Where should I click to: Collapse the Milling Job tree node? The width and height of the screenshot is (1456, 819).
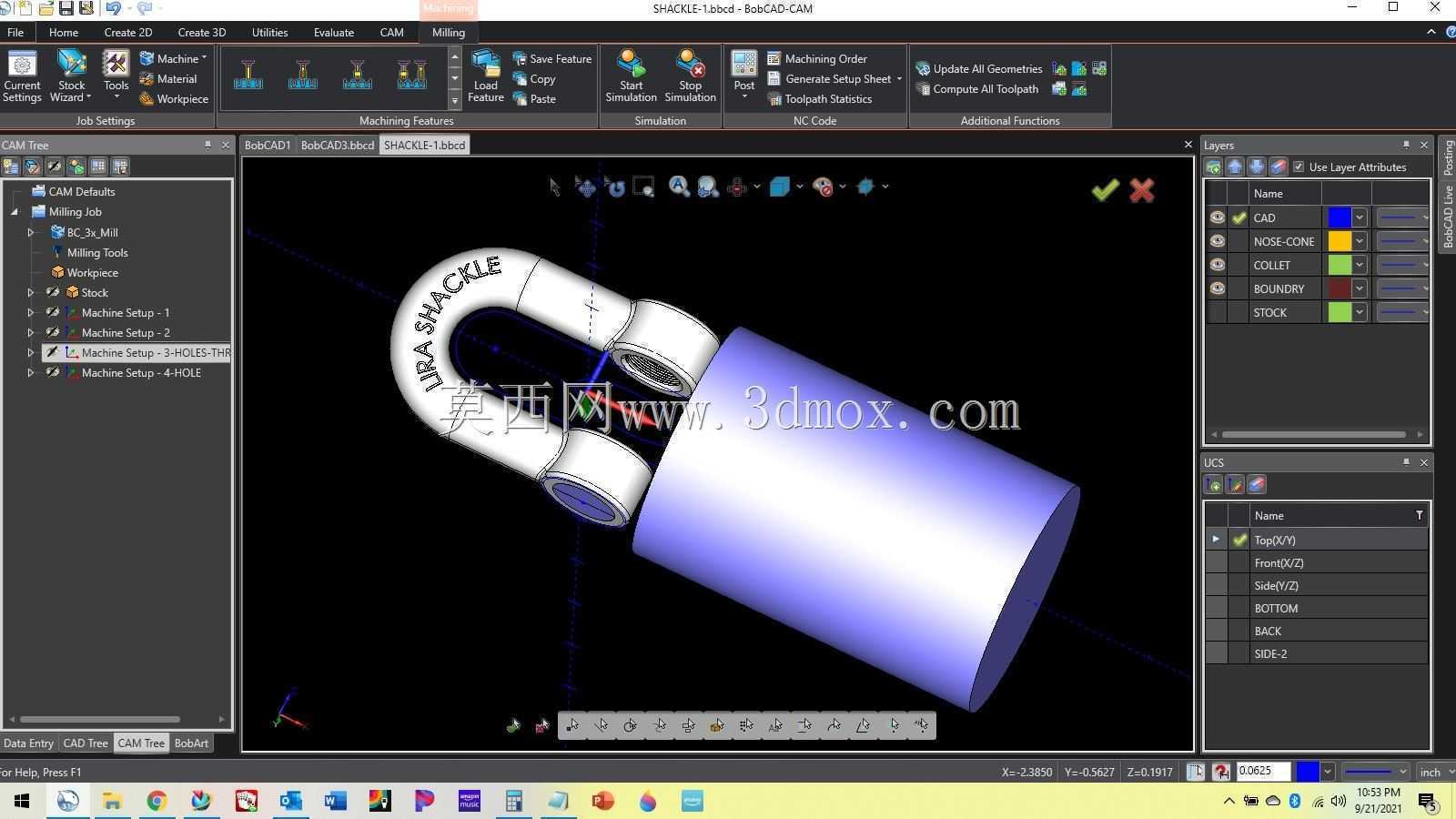pyautogui.click(x=15, y=212)
